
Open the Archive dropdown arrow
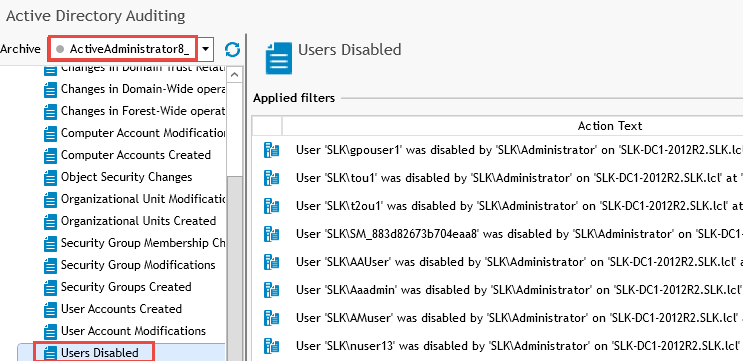point(206,49)
